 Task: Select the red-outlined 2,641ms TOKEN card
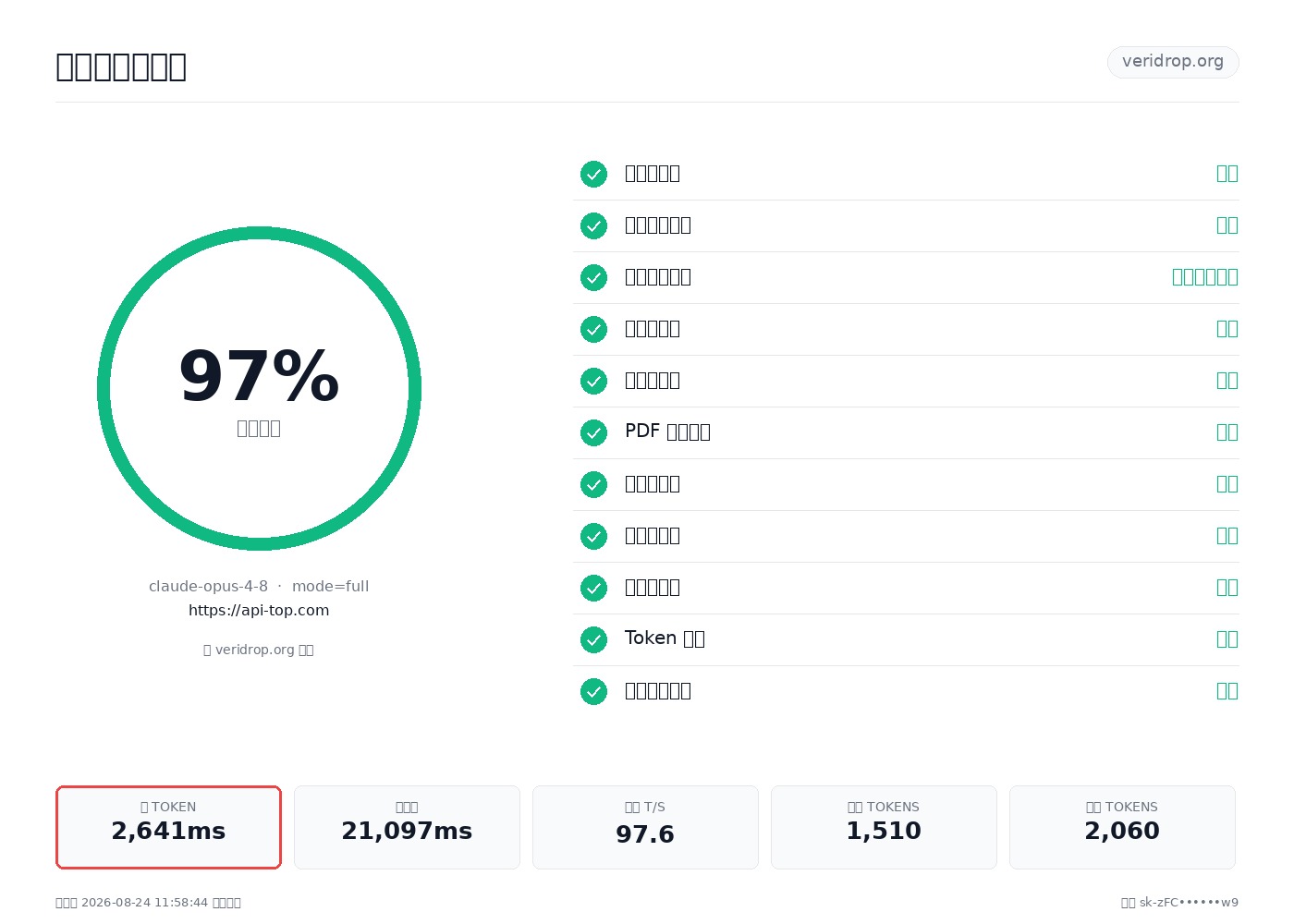(x=168, y=827)
